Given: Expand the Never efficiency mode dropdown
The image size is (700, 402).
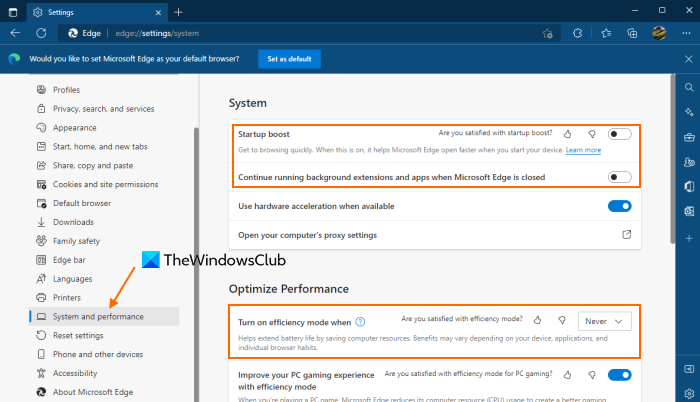Looking at the screenshot, I should point(604,321).
